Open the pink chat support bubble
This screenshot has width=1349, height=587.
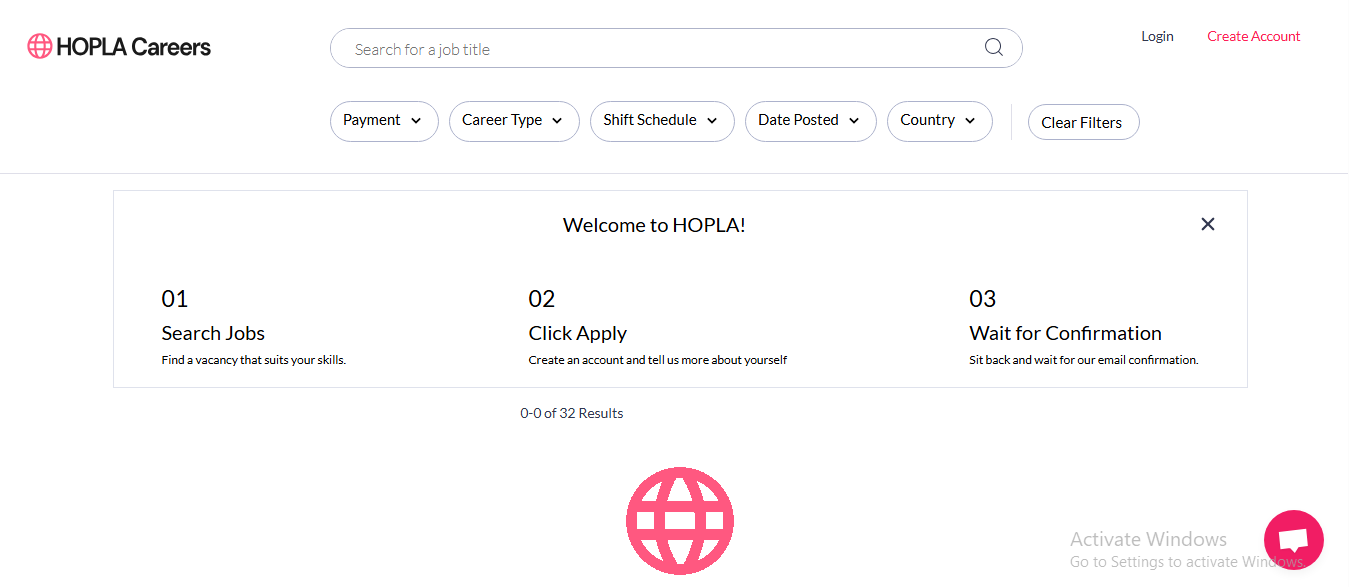[1293, 540]
